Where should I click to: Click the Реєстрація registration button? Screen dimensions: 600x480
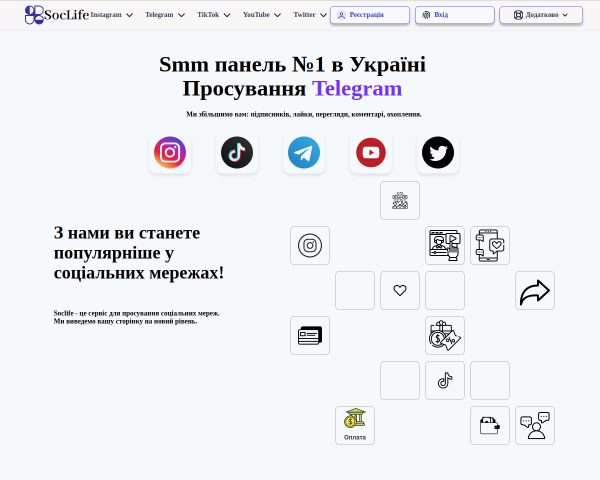370,15
